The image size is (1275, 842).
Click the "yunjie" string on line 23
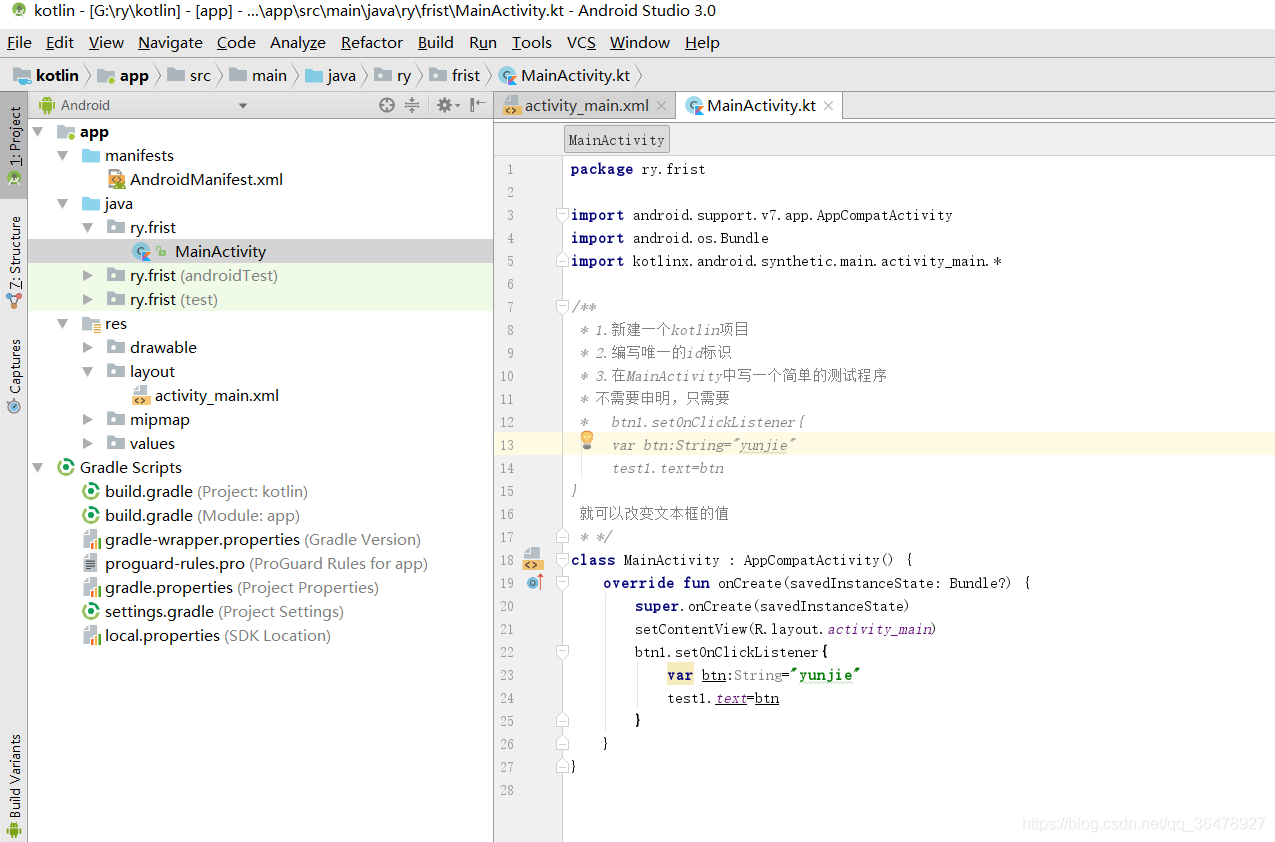[x=826, y=675]
